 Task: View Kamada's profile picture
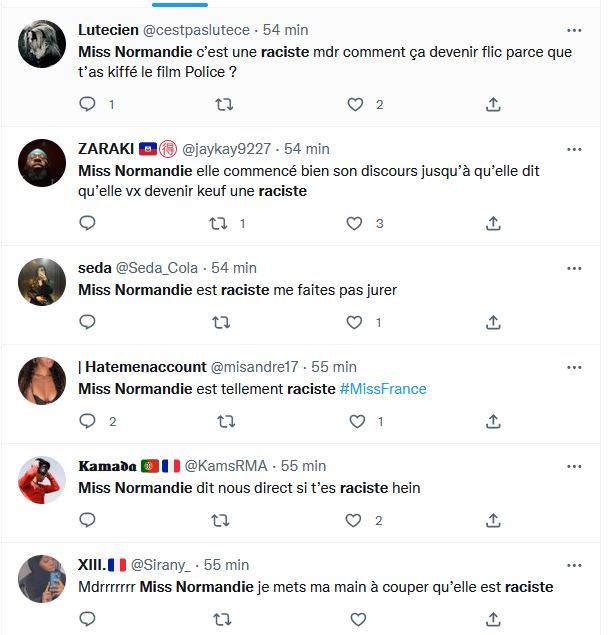pyautogui.click(x=42, y=480)
